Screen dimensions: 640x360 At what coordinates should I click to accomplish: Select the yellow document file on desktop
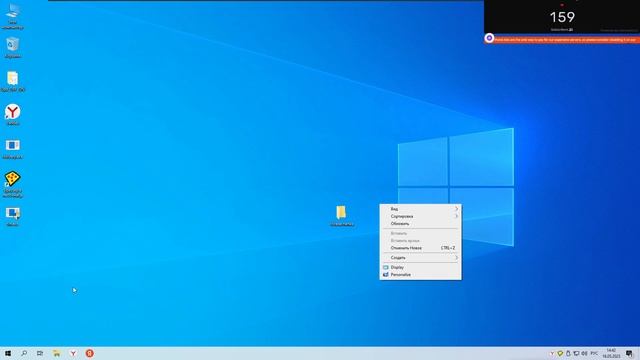coord(13,81)
